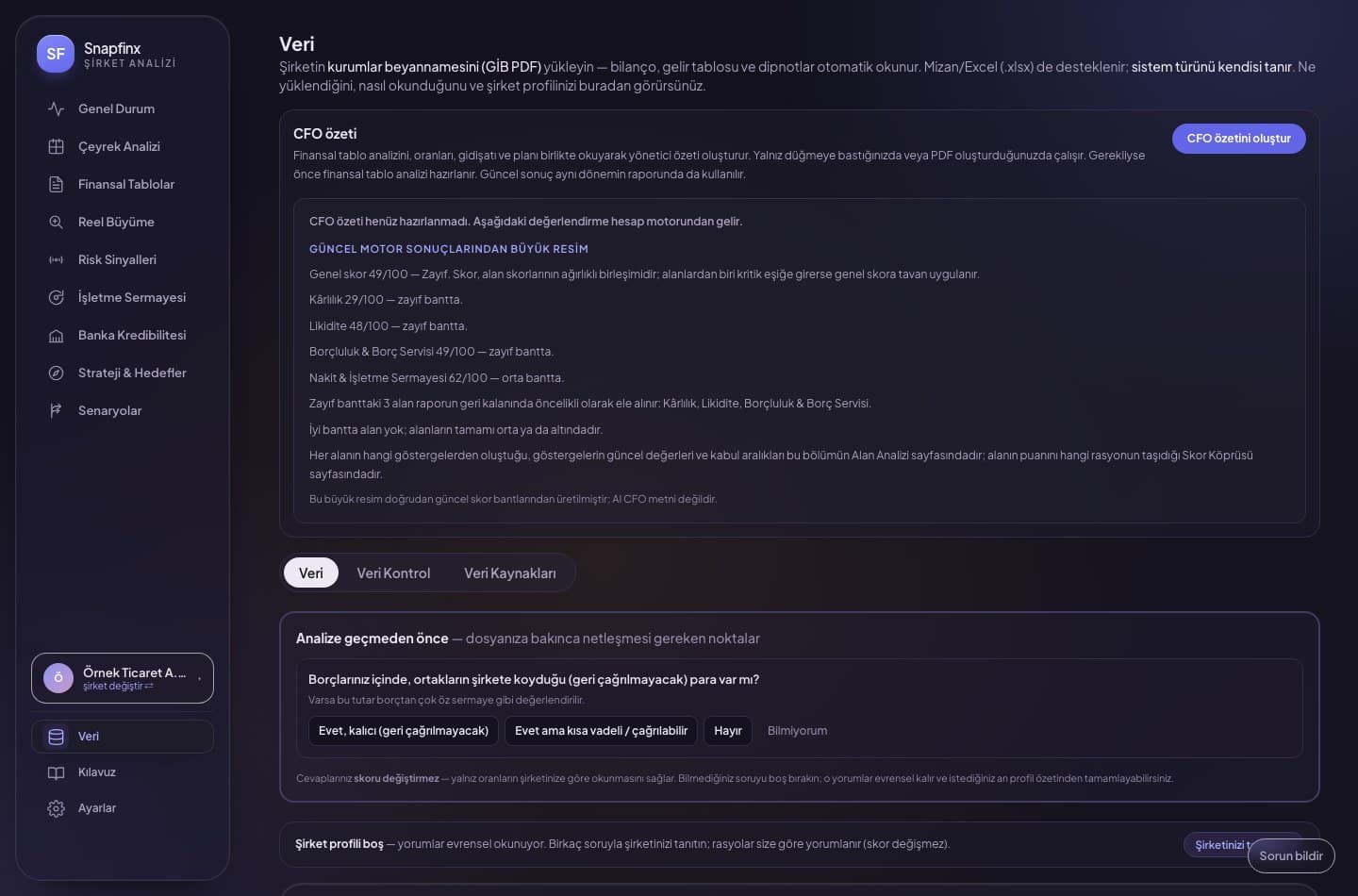Click the Banka Kredibilitesi bank icon

tap(56, 335)
